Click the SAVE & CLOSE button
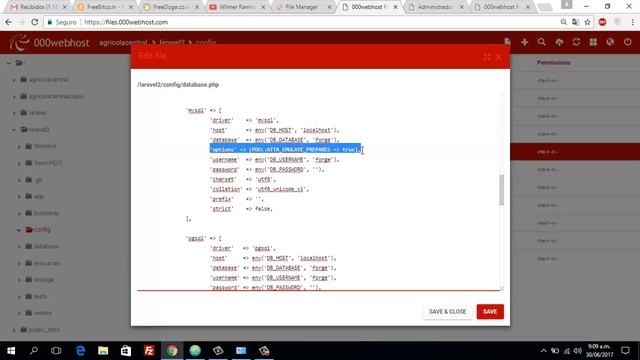Viewport: 640px width, 360px height. click(447, 311)
